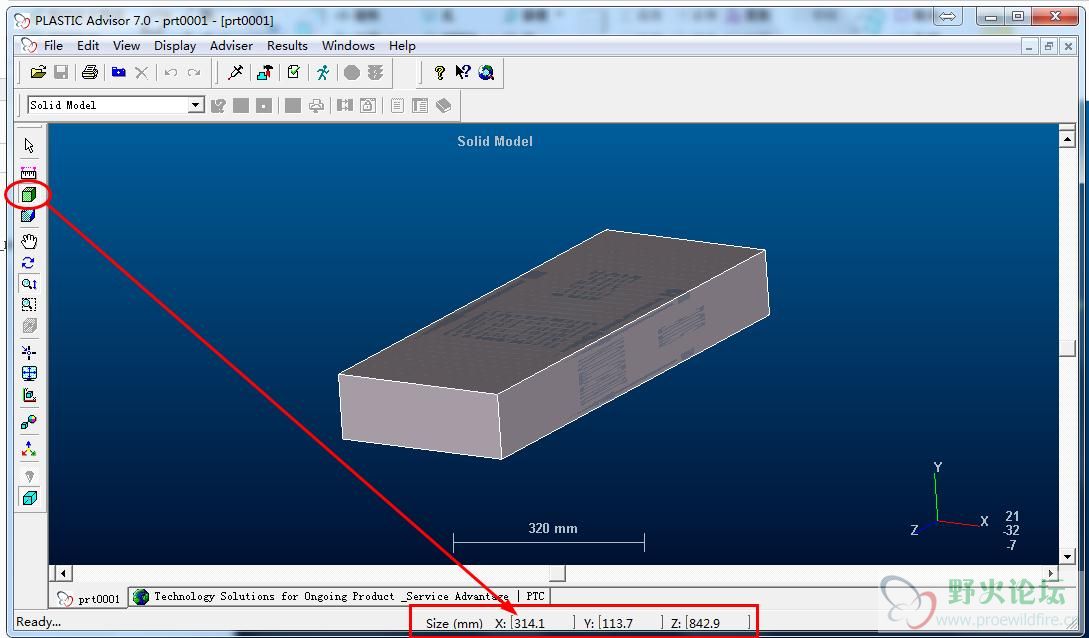The height and width of the screenshot is (638, 1089).
Task: Click the traffic light adviser icon
Action: [376, 72]
